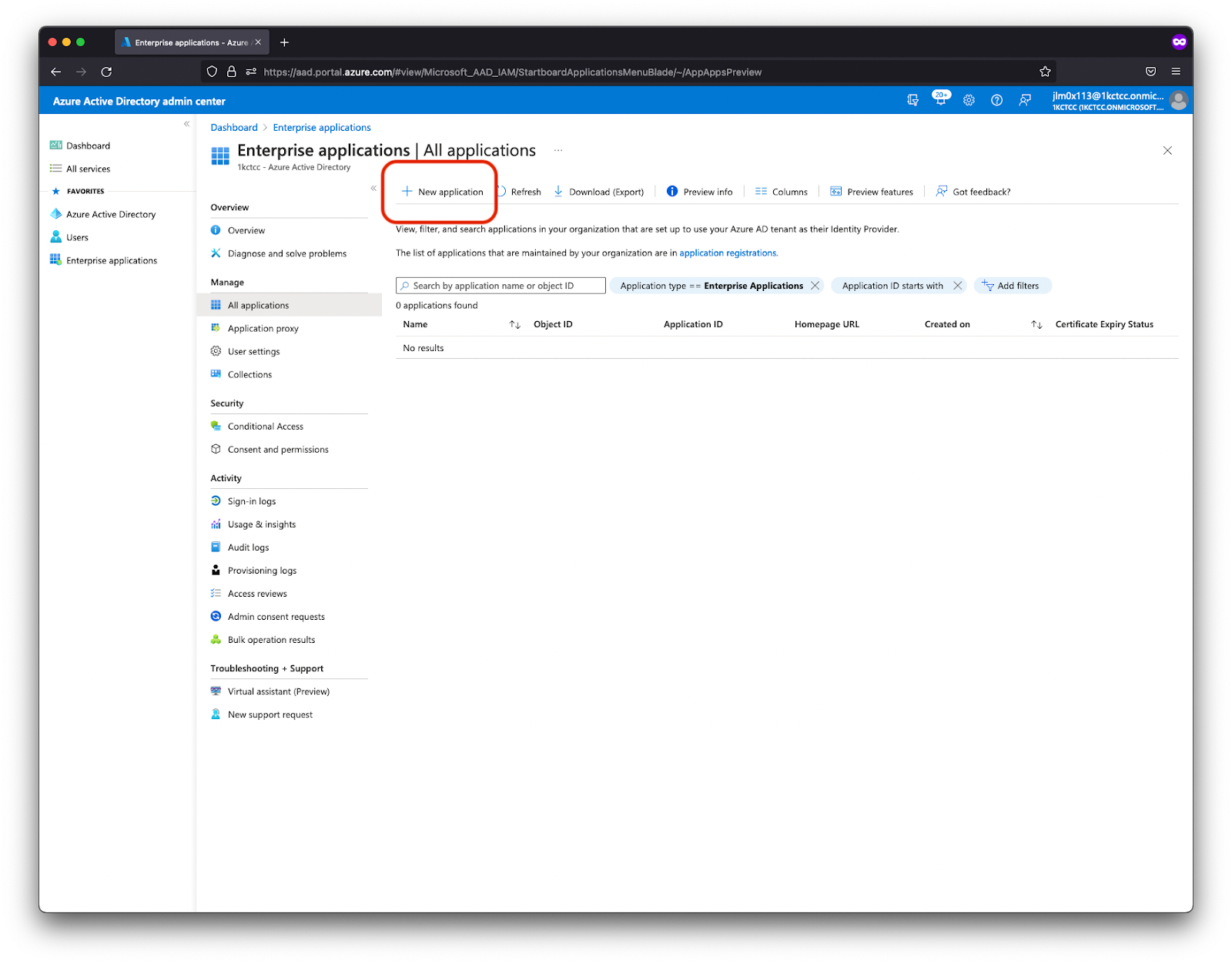Refresh the applications list

point(519,192)
